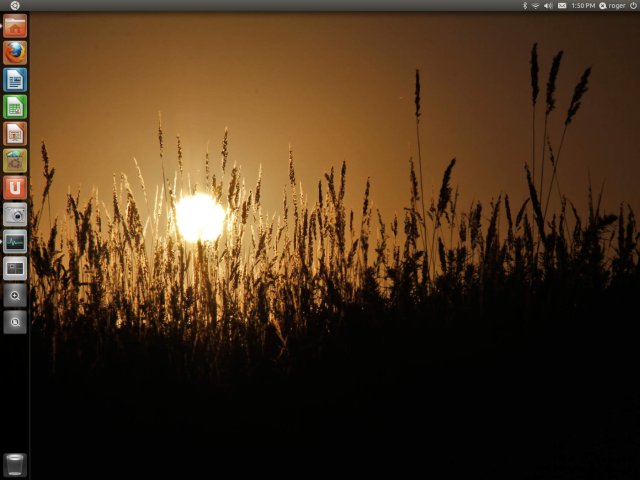Open the Workspace Switcher

[x=15, y=268]
